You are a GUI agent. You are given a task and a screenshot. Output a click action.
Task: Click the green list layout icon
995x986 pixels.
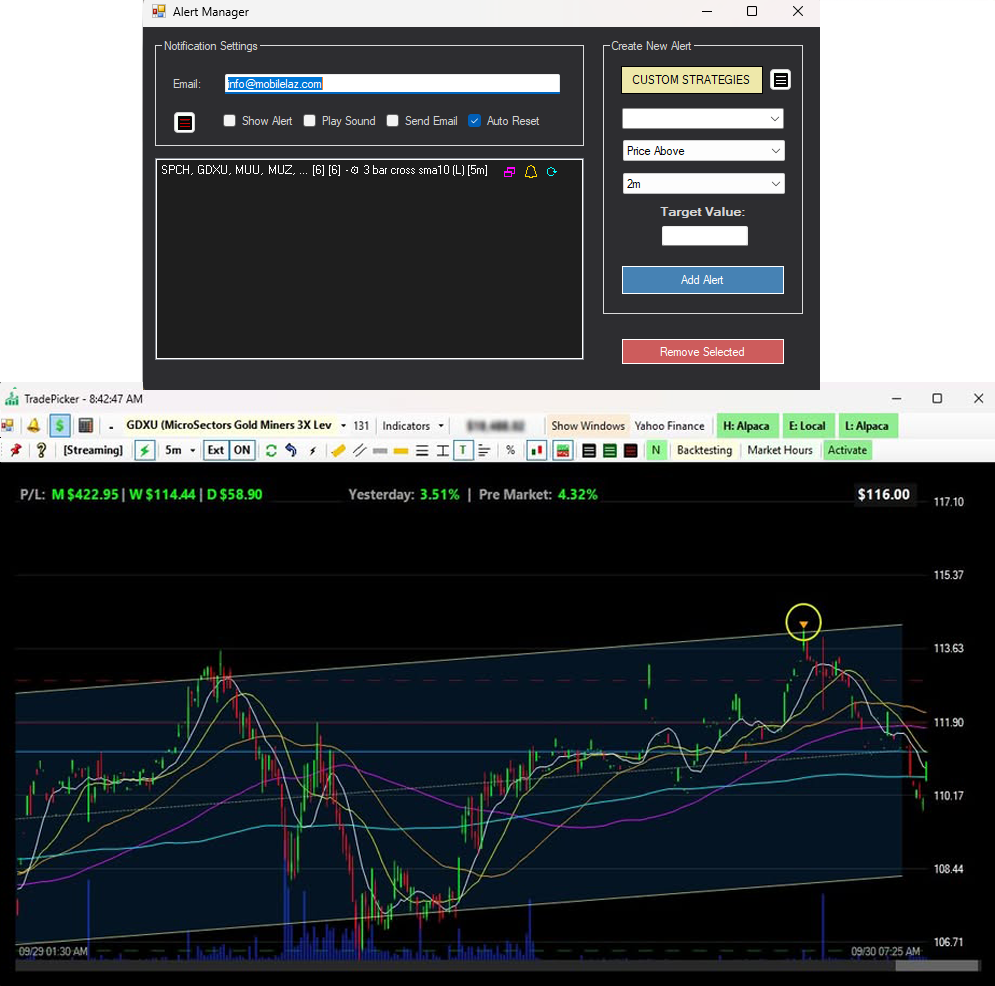pyautogui.click(x=610, y=450)
